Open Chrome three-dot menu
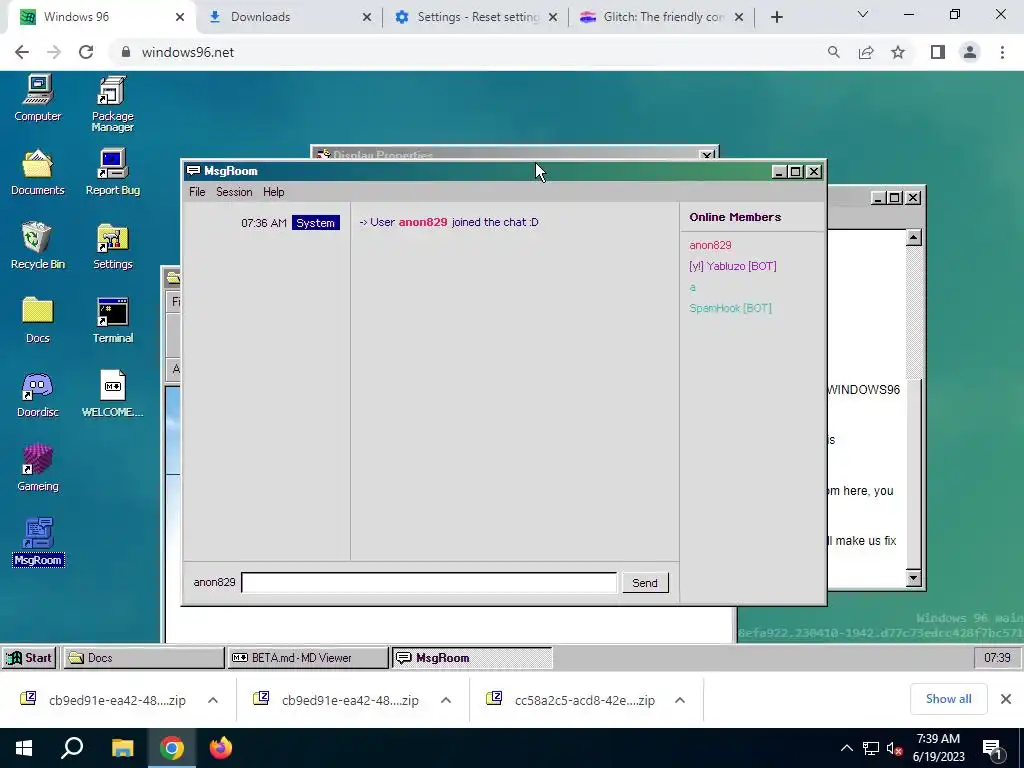This screenshot has height=768, width=1024. (x=1002, y=52)
